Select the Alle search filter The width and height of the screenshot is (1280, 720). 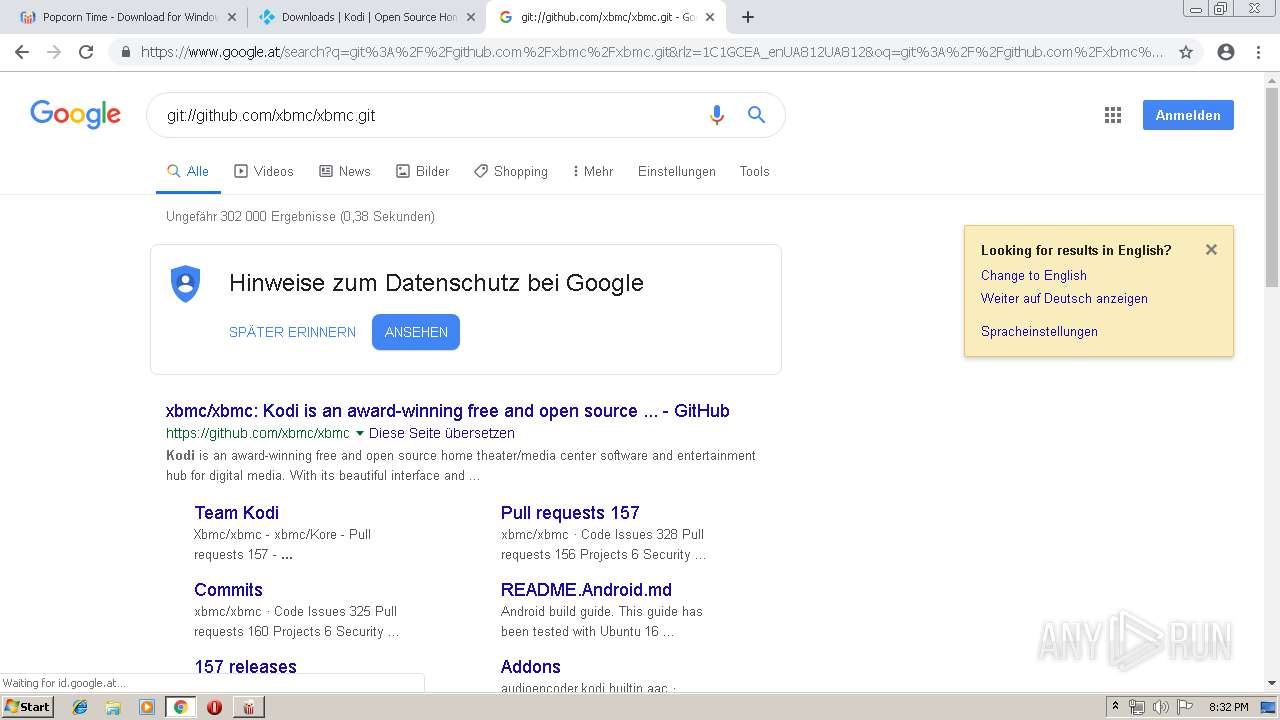point(188,171)
